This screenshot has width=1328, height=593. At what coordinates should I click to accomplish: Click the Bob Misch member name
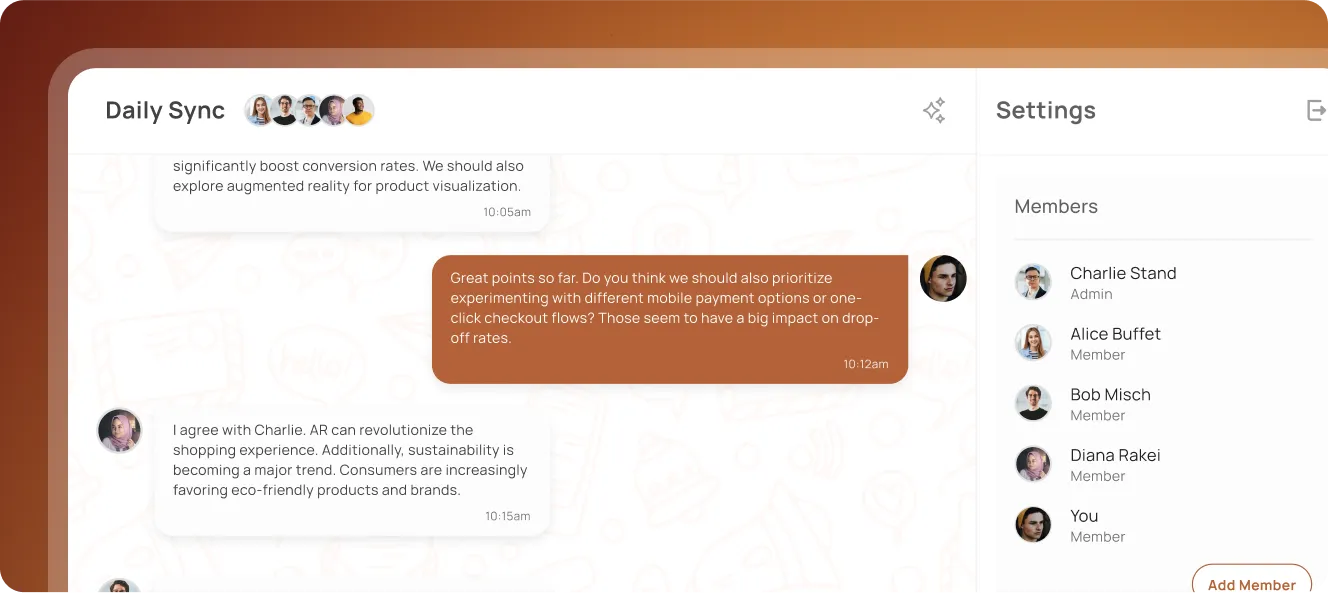click(x=1110, y=395)
